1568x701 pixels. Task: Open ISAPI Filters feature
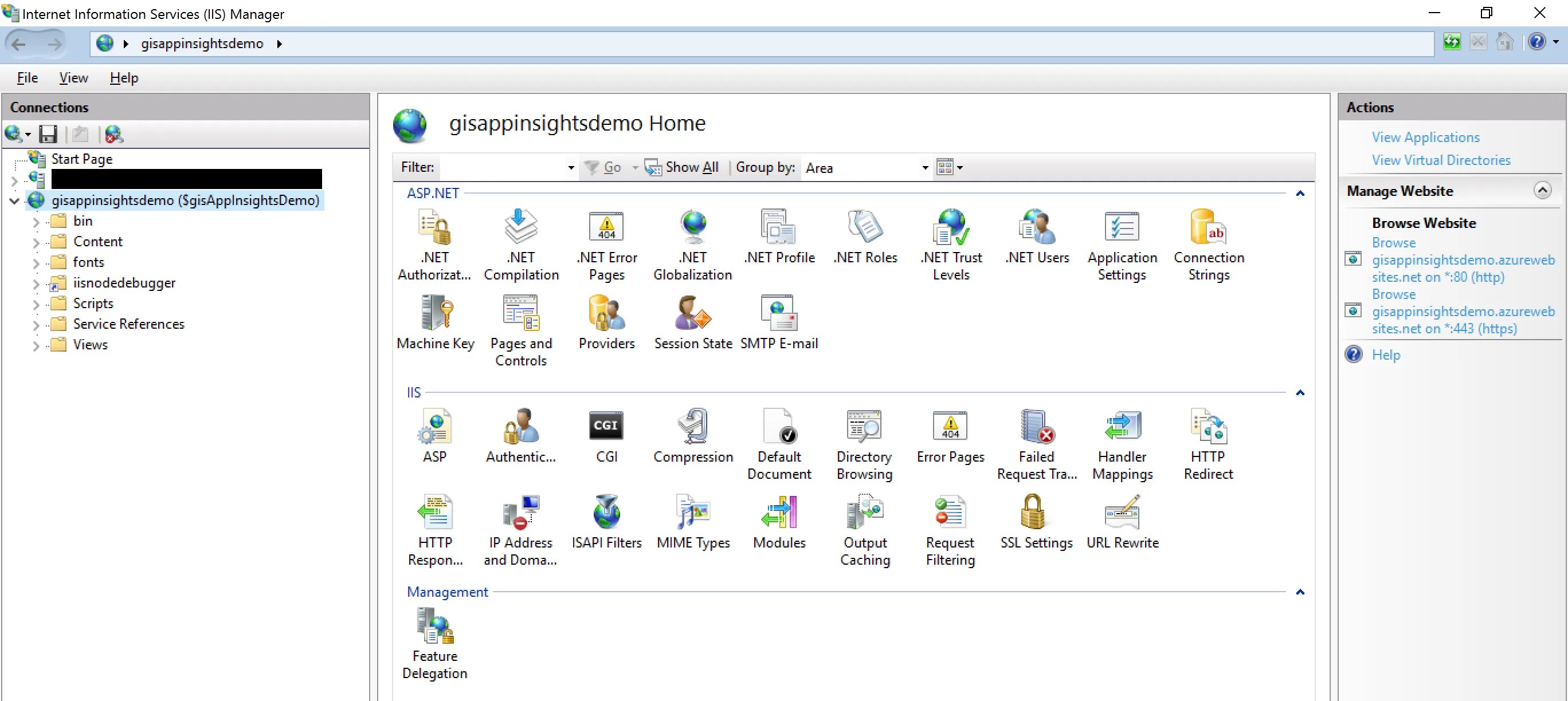point(607,522)
